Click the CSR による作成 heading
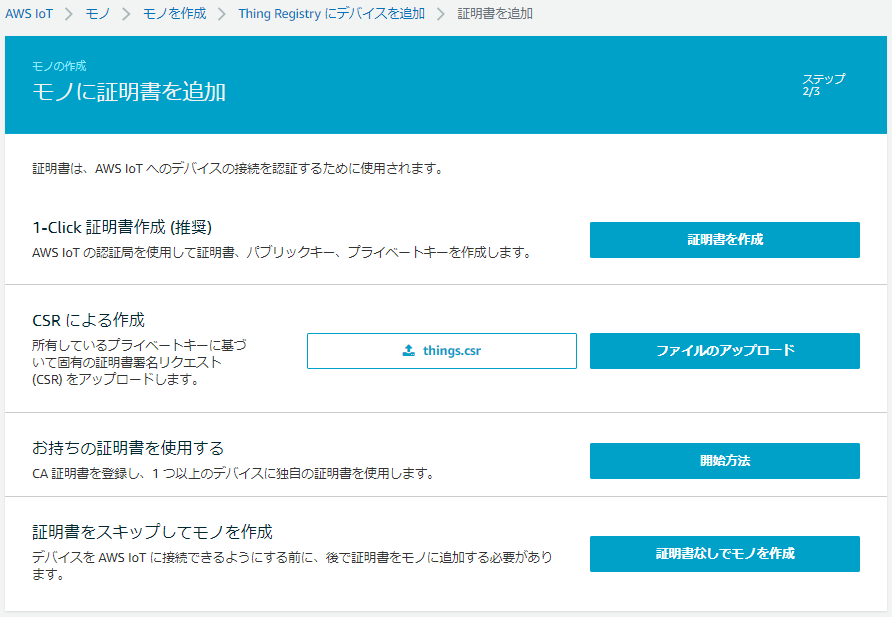Image resolution: width=892 pixels, height=617 pixels. pos(88,320)
